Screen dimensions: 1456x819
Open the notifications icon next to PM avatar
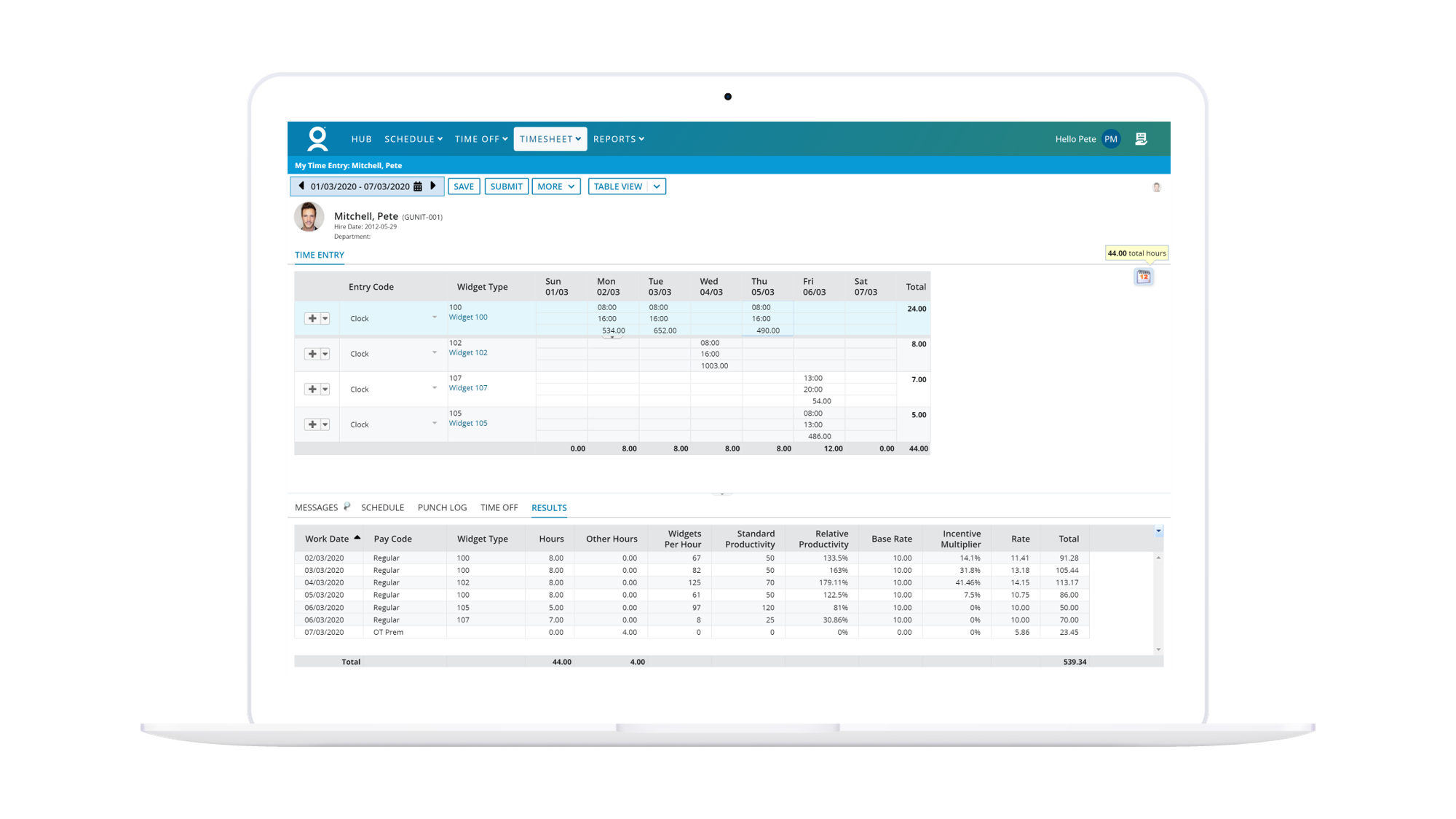(x=1141, y=139)
